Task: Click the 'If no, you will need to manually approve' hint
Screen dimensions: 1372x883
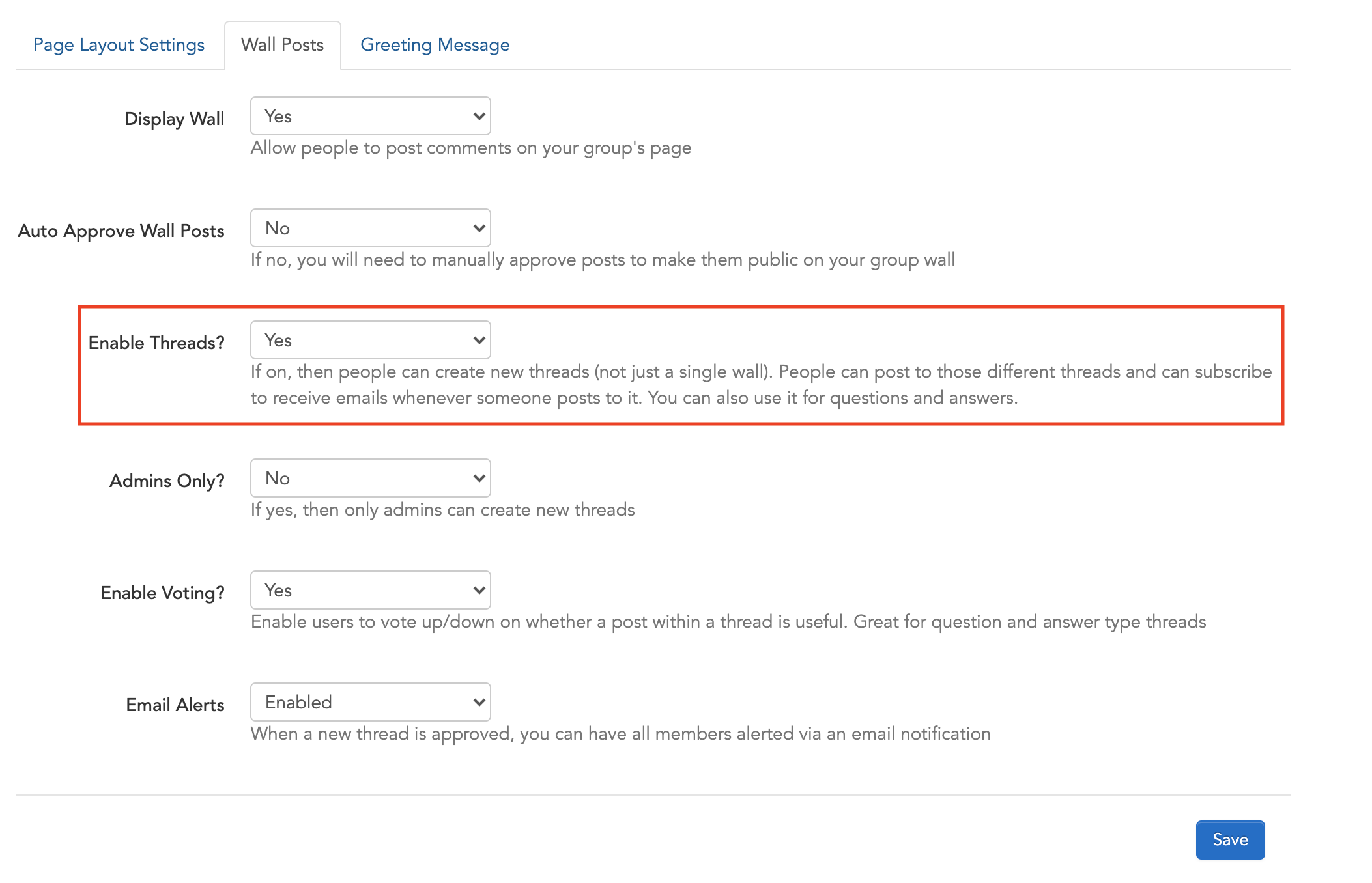Action: pos(603,260)
